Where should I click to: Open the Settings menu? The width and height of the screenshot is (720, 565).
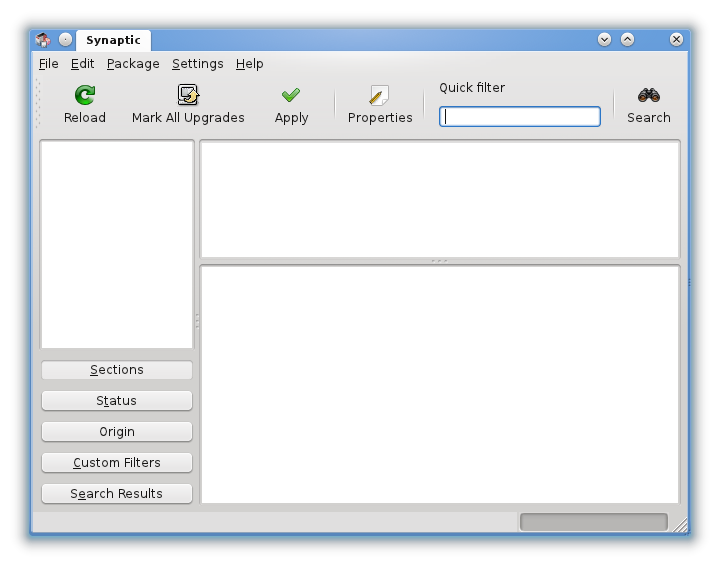pyautogui.click(x=197, y=64)
